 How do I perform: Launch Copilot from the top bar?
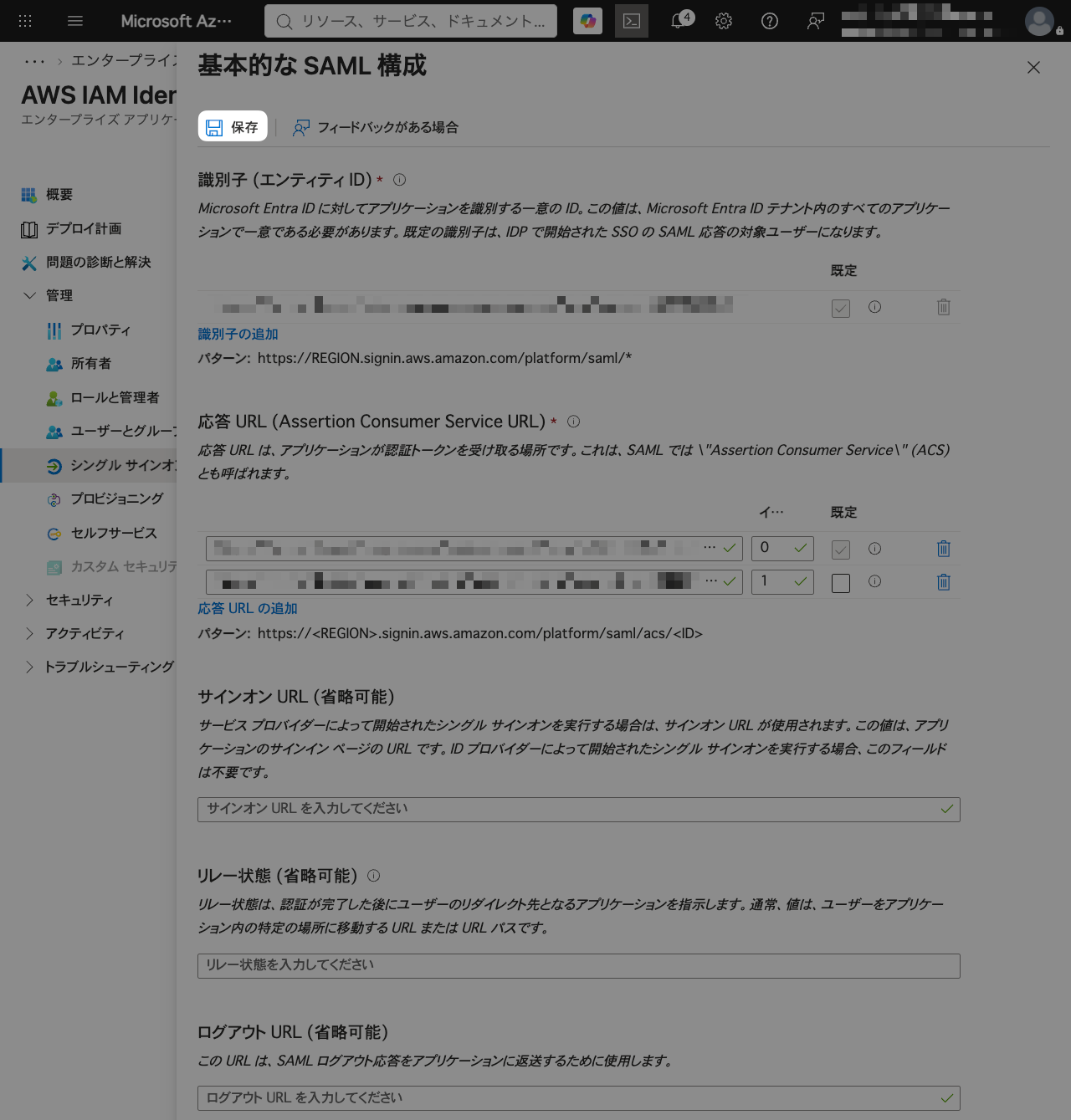click(x=588, y=21)
